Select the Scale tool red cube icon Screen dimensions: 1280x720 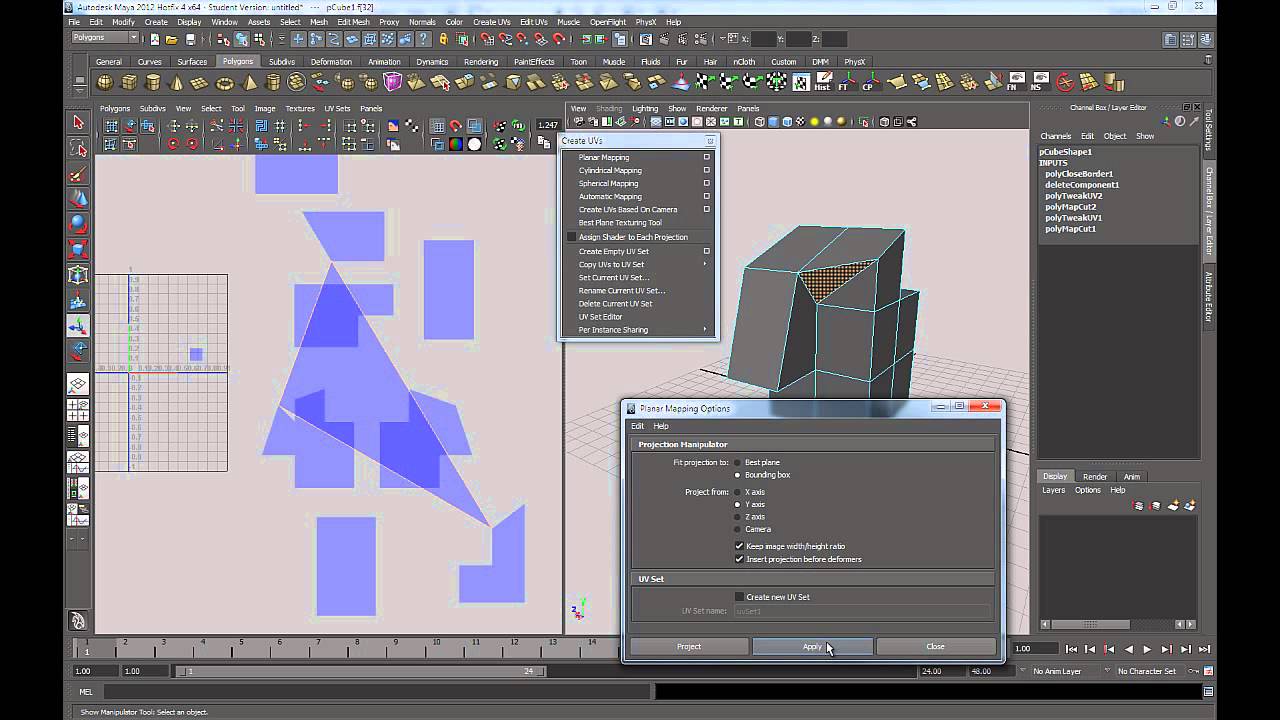pyautogui.click(x=78, y=249)
